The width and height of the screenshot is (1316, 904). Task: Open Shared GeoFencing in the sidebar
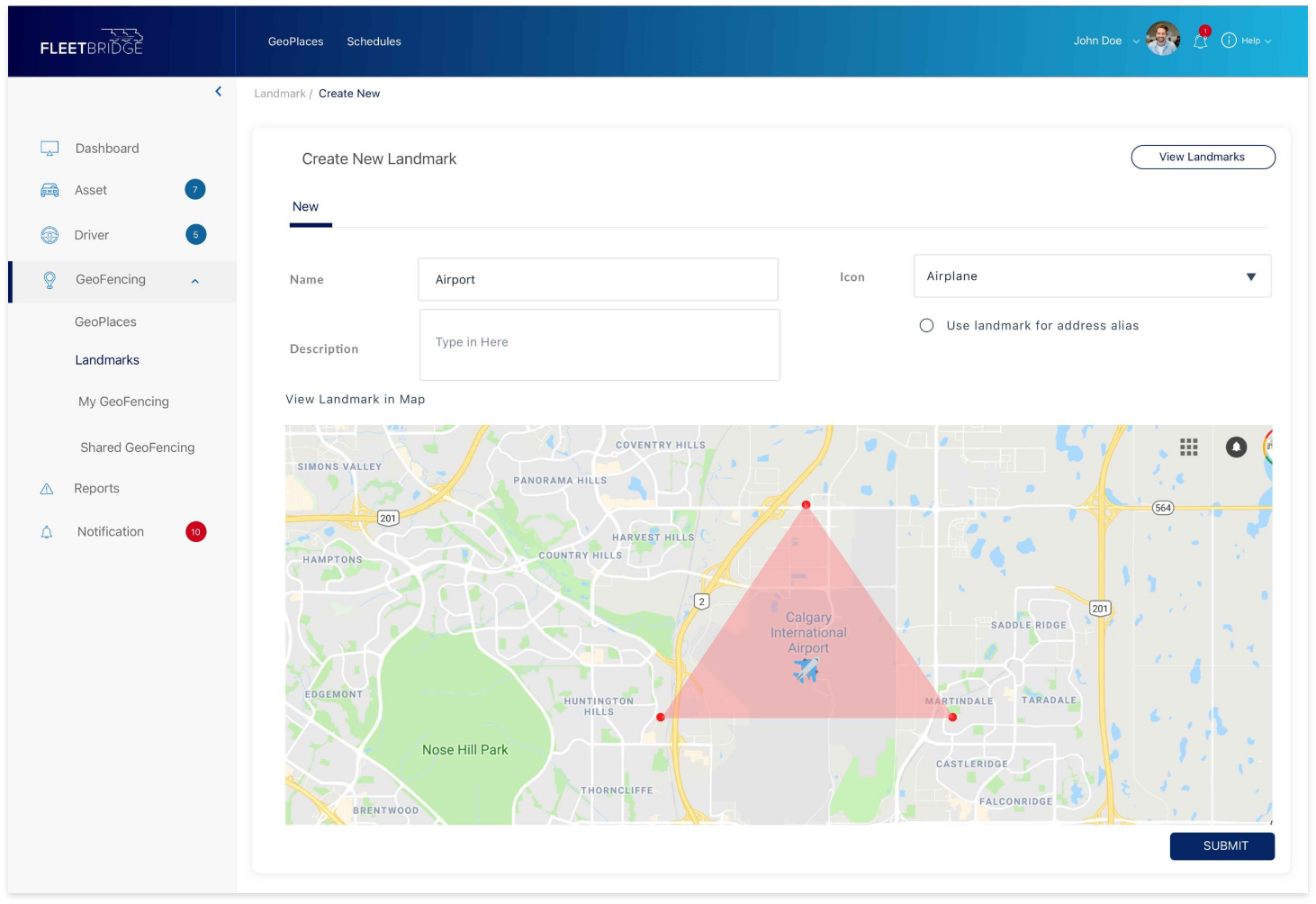click(137, 447)
